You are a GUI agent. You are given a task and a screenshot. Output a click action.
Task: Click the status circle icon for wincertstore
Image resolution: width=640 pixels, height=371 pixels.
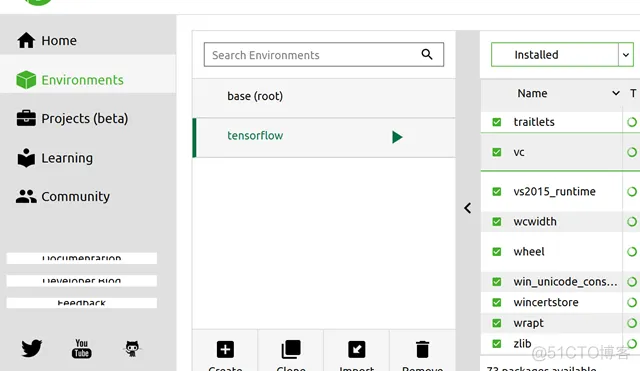pos(632,302)
